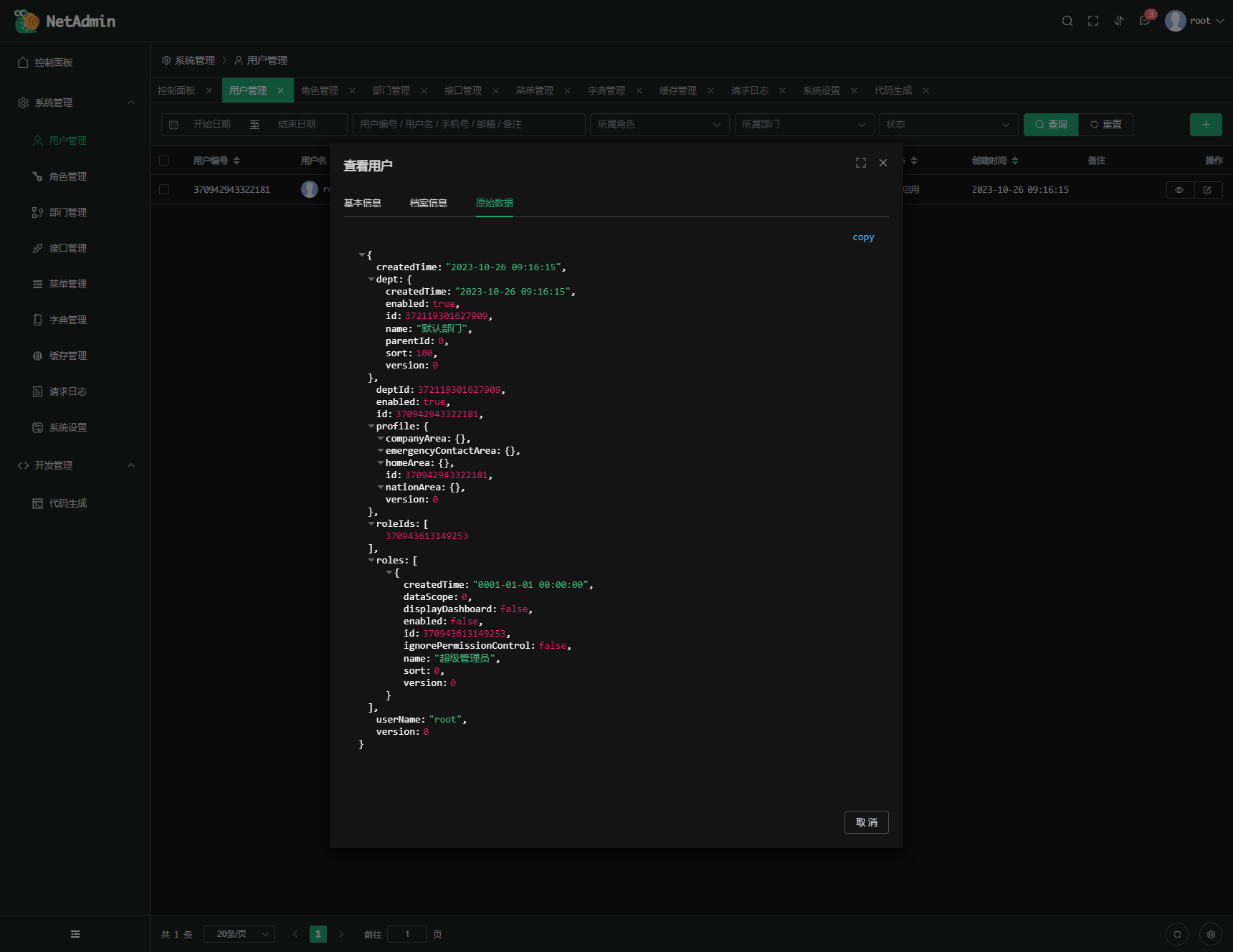Collapse the roles array in JSON viewer
Image resolution: width=1233 pixels, height=952 pixels.
pos(371,561)
